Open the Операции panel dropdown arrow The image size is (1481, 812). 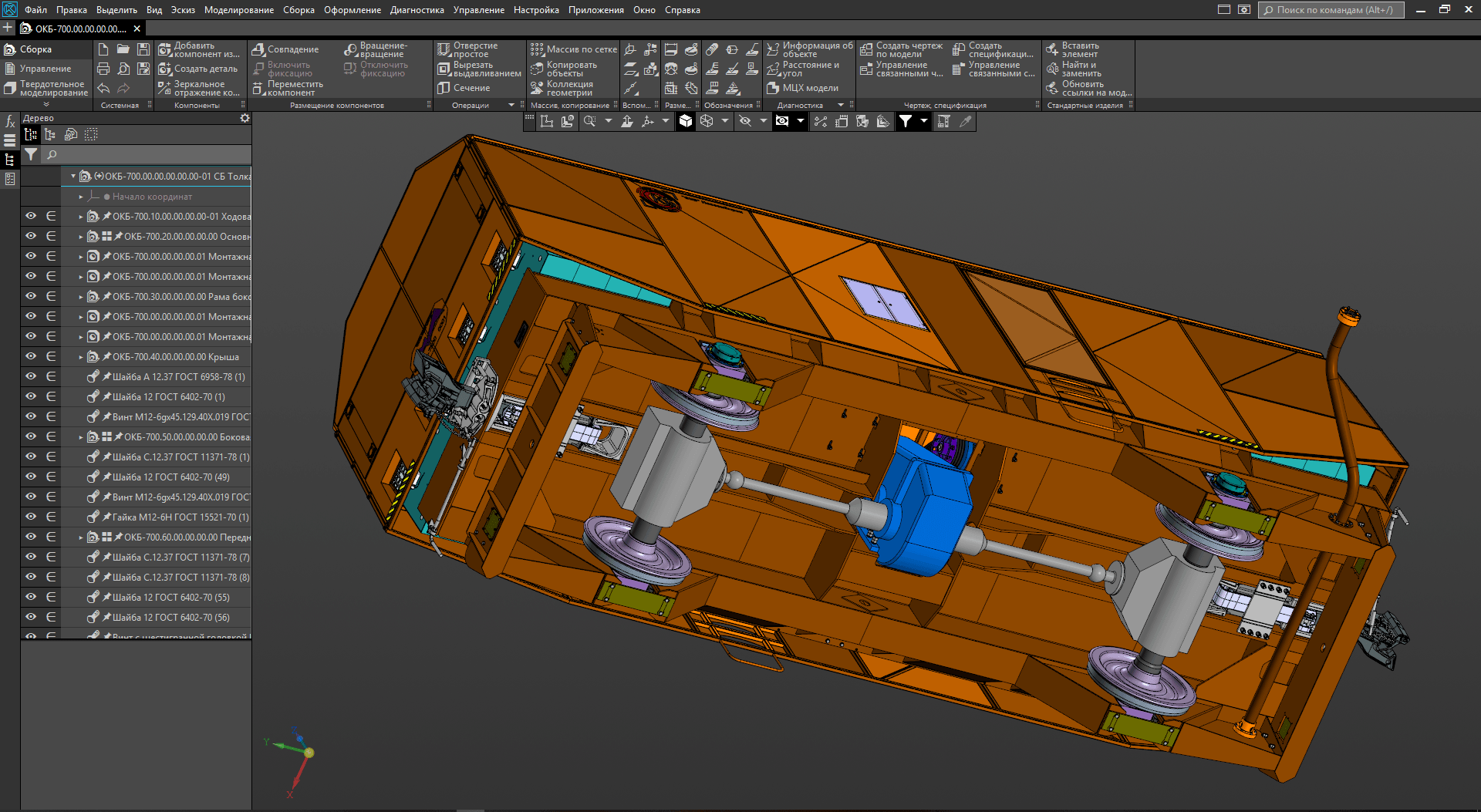coord(511,106)
